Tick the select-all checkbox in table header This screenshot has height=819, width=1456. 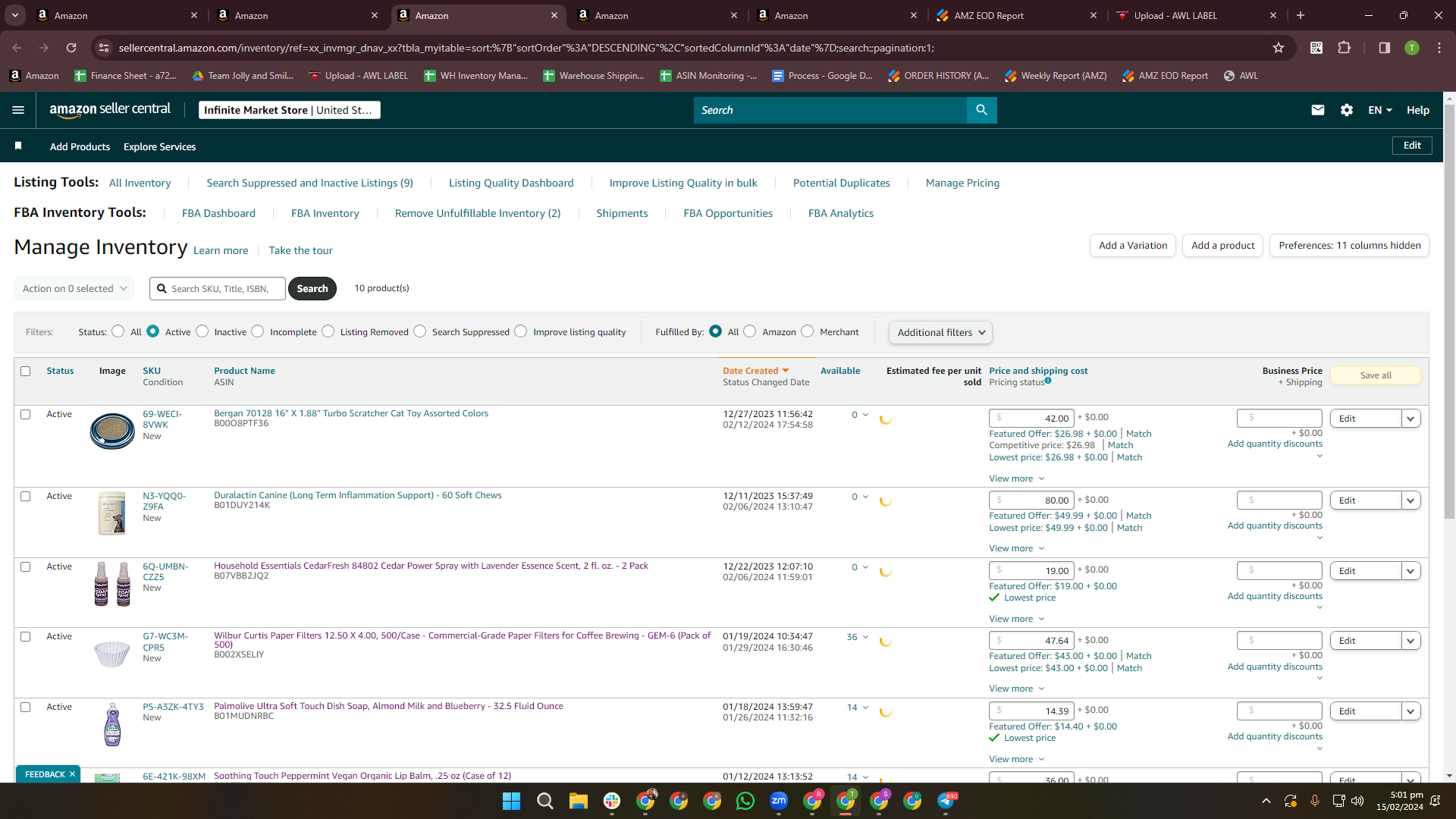point(26,372)
